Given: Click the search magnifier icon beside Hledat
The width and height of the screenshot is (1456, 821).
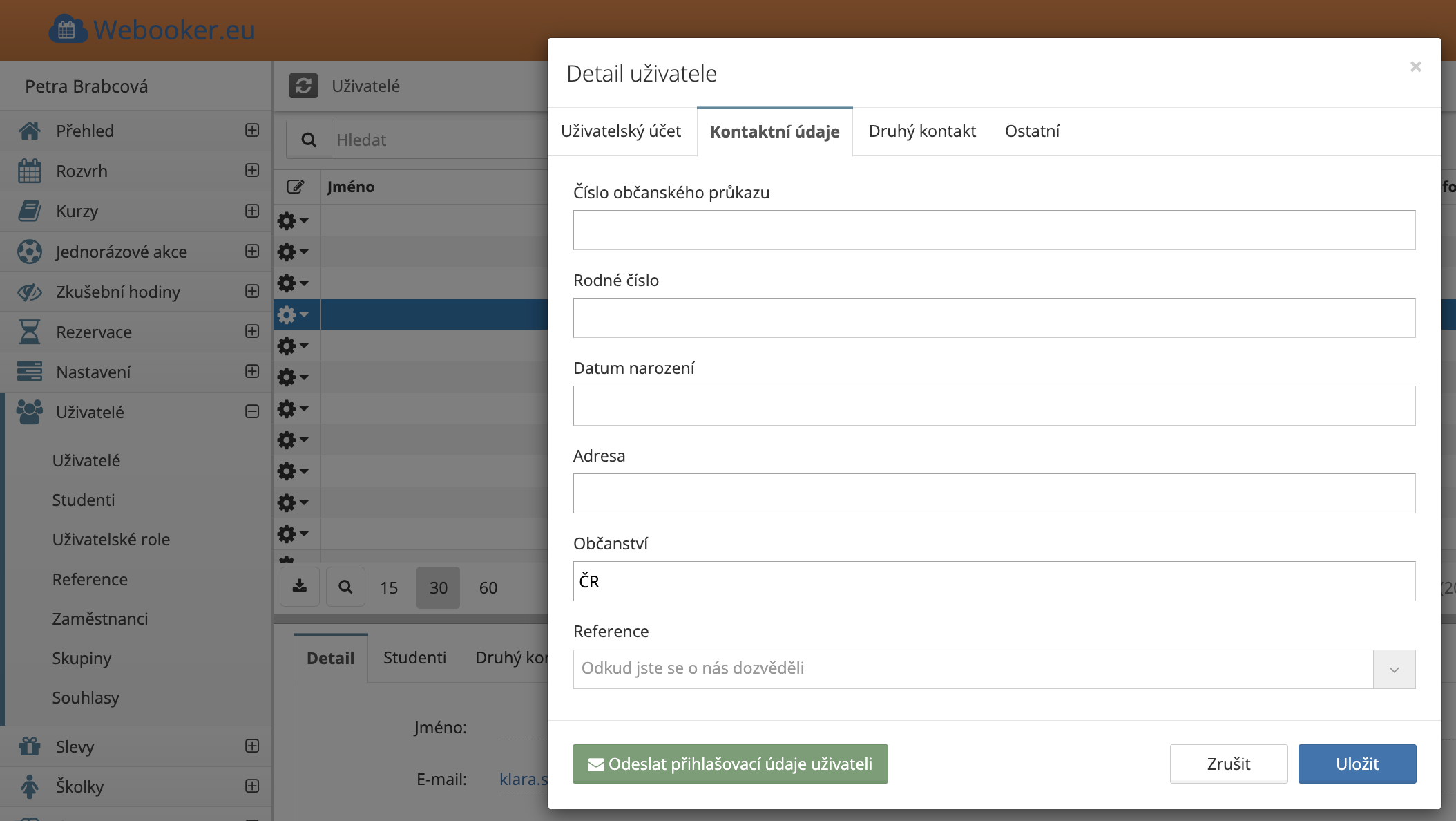Looking at the screenshot, I should (309, 140).
